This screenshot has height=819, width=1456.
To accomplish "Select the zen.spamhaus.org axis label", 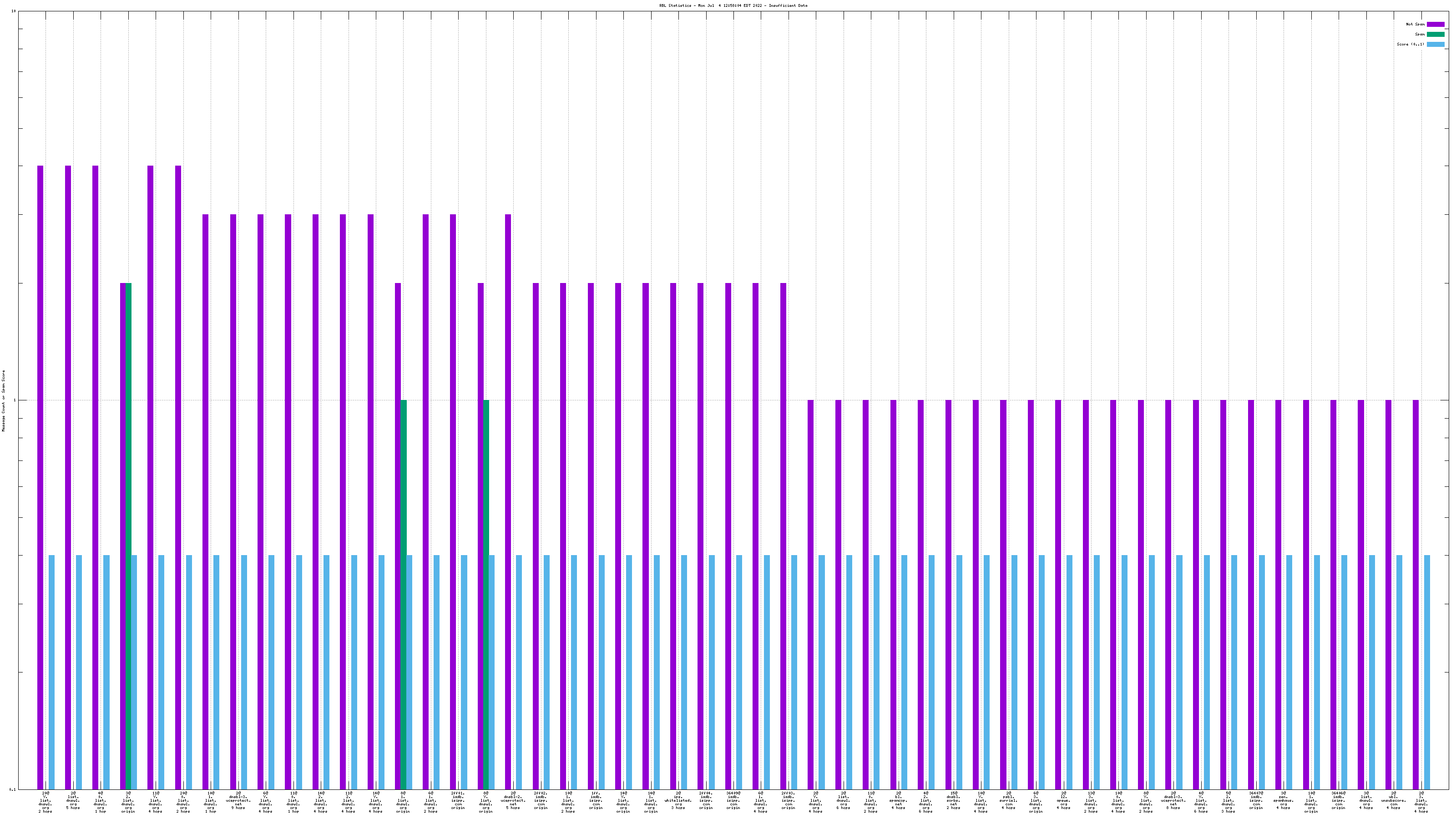I will pyautogui.click(x=1283, y=800).
